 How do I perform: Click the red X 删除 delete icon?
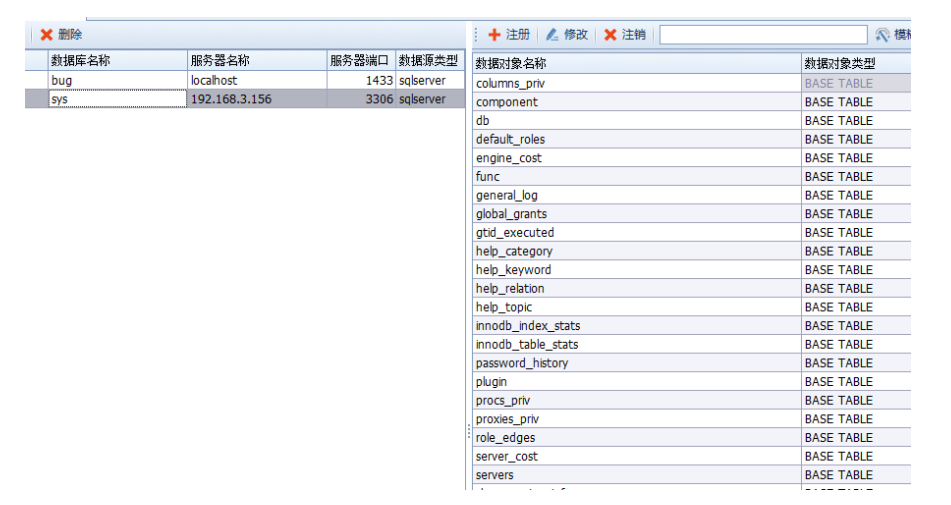(46, 35)
